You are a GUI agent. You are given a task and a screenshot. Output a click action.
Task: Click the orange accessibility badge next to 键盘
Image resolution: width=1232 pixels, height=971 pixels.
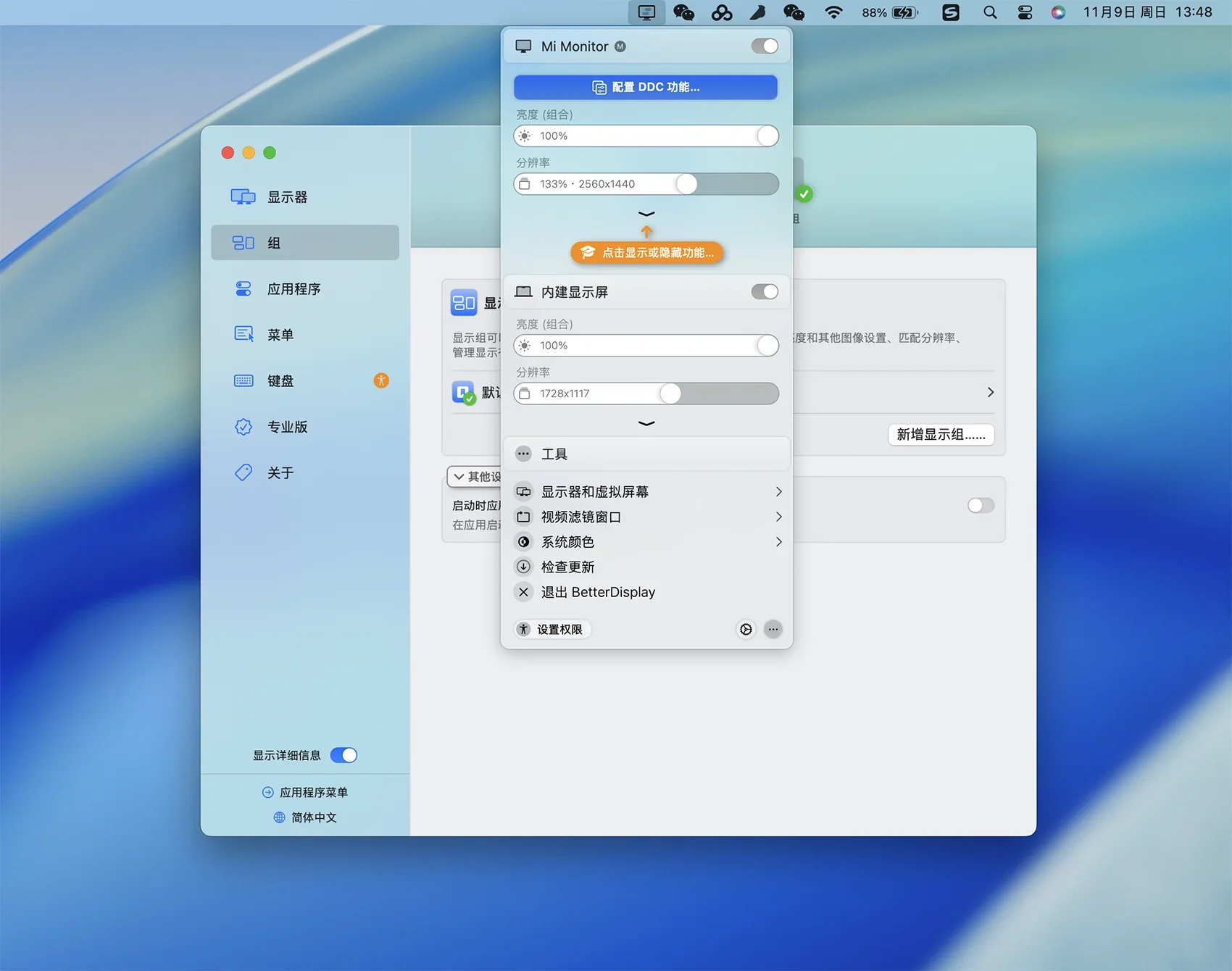[x=381, y=380]
